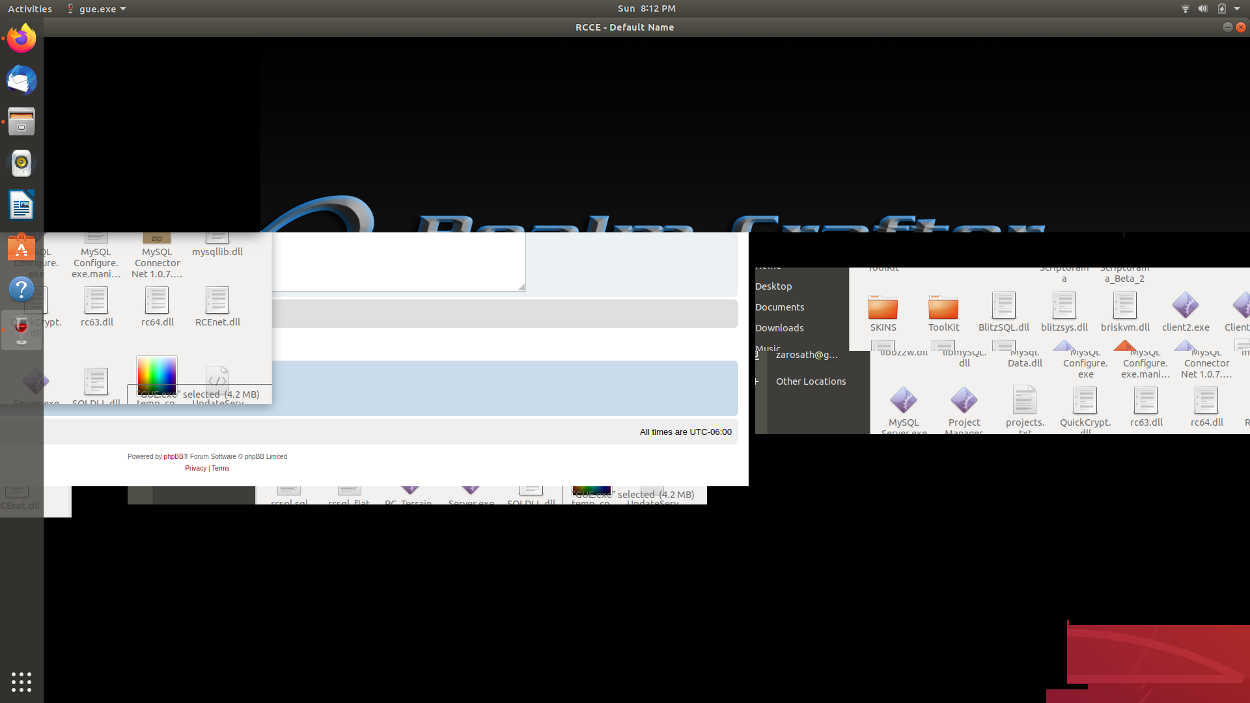The height and width of the screenshot is (703, 1250).
Task: Select rc63.dll in the left file fragment
Action: point(97,307)
